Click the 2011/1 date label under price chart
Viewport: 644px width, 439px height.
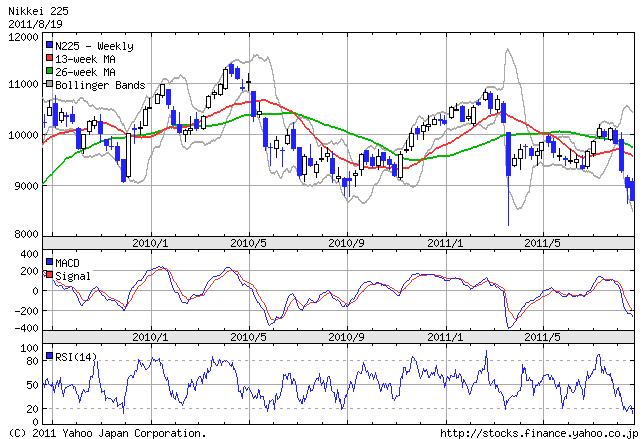point(443,242)
